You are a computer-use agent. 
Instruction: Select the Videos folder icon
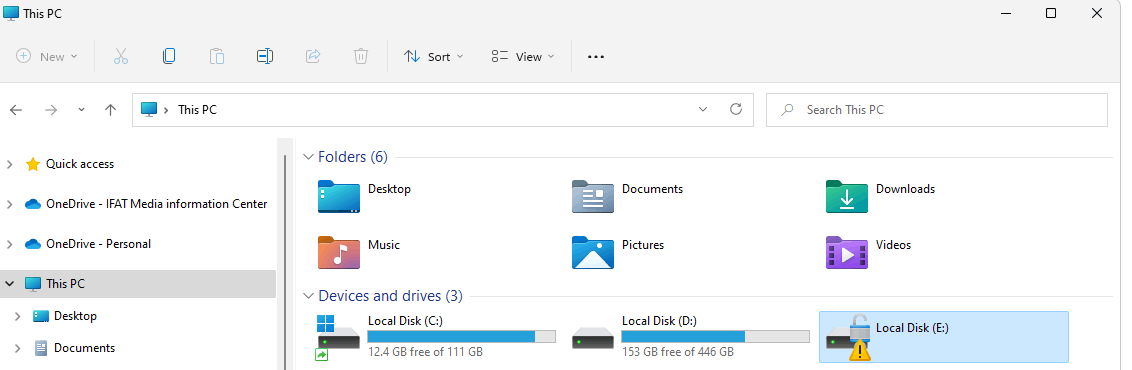(847, 252)
